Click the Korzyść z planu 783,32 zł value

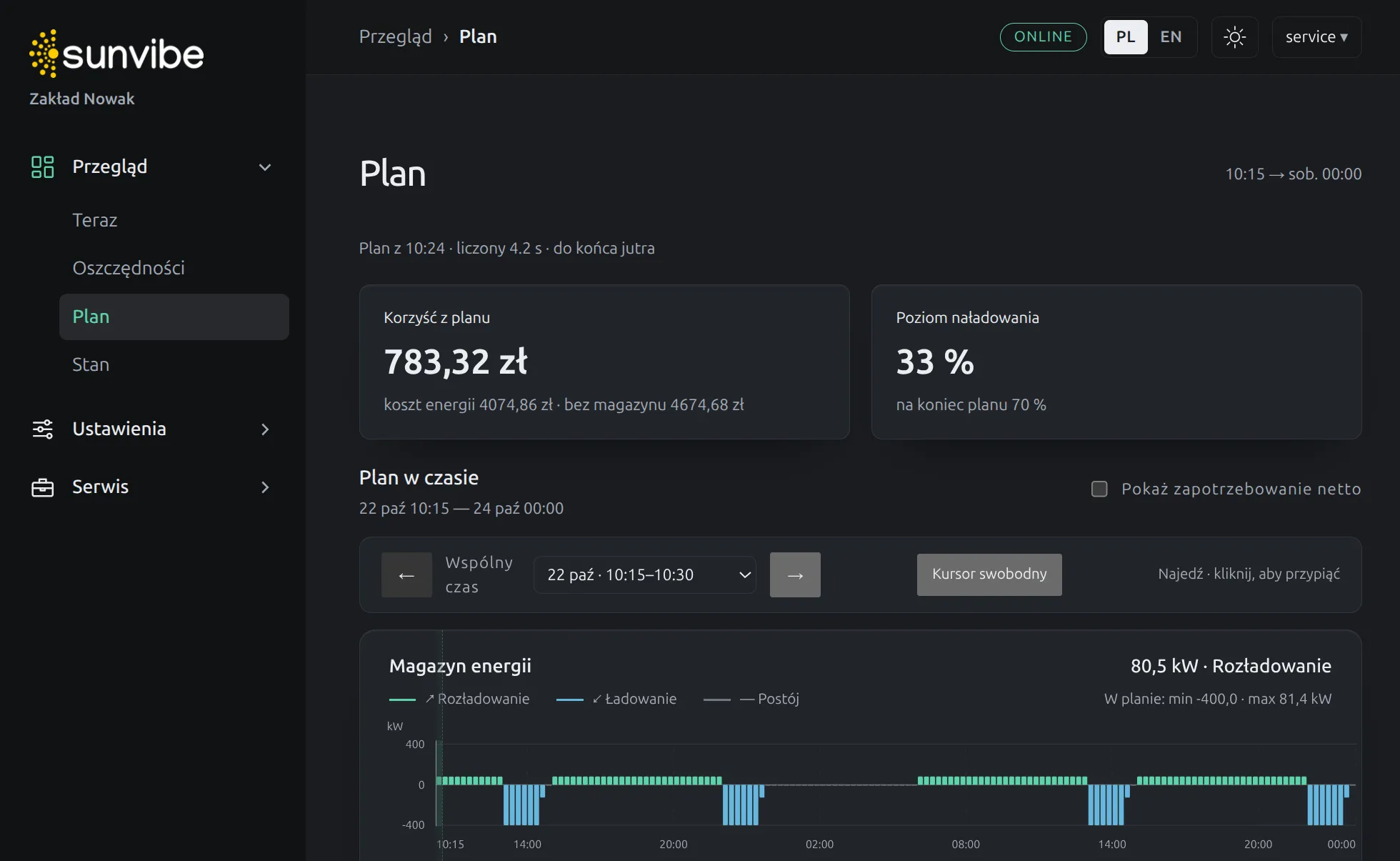(x=456, y=362)
